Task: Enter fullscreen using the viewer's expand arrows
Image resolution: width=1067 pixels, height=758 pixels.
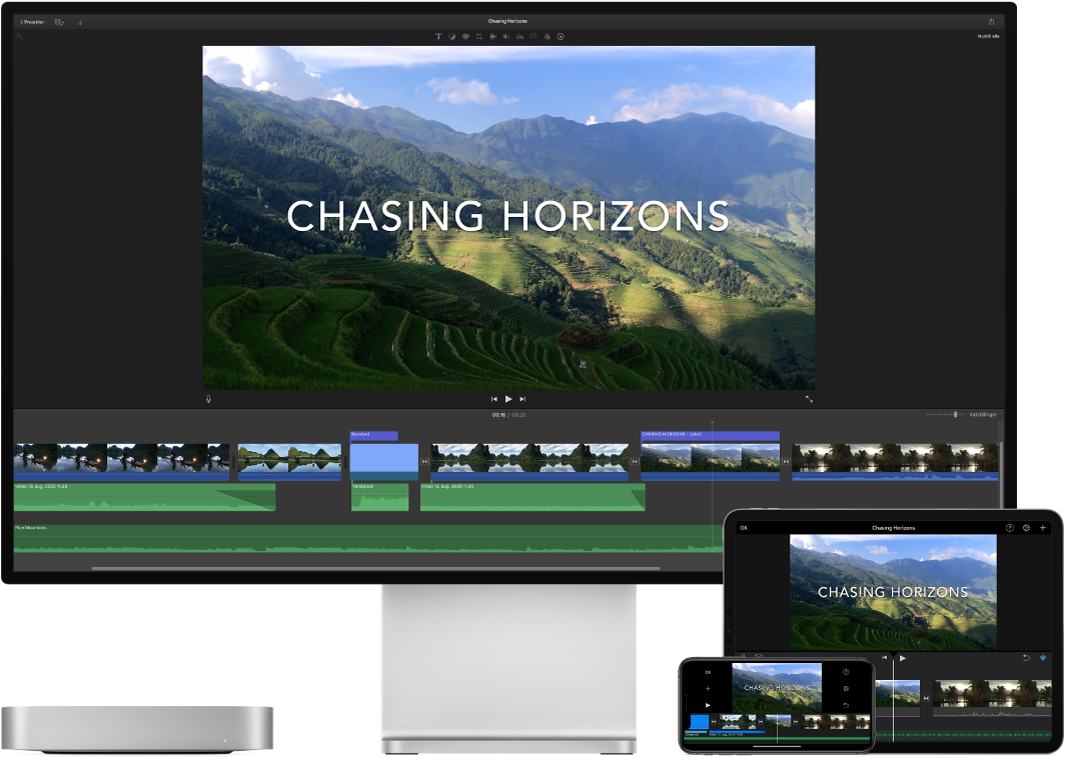Action: click(x=809, y=399)
